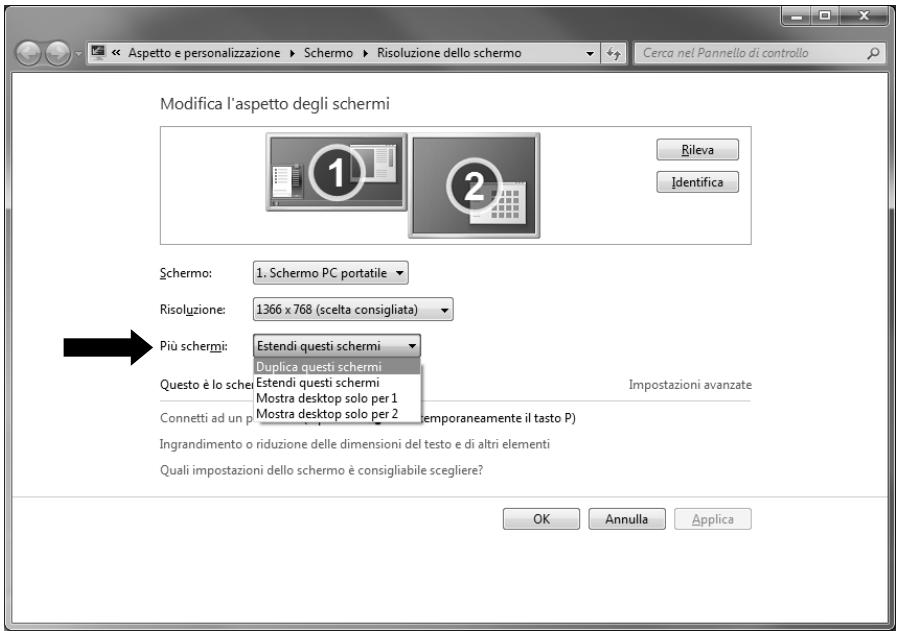Image resolution: width=901 pixels, height=631 pixels.
Task: Choose 'Duplica questi schermi' option
Action: (x=337, y=367)
